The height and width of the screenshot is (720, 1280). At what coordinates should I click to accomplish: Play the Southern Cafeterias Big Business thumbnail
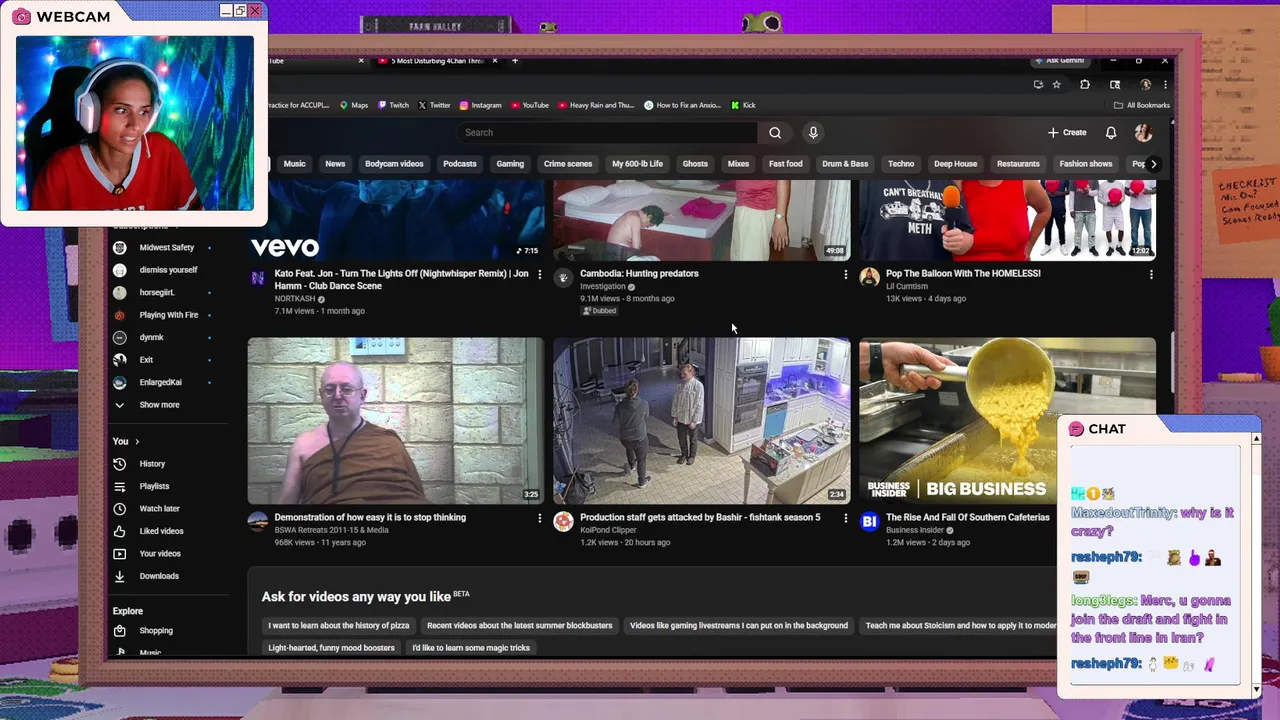(x=1007, y=420)
